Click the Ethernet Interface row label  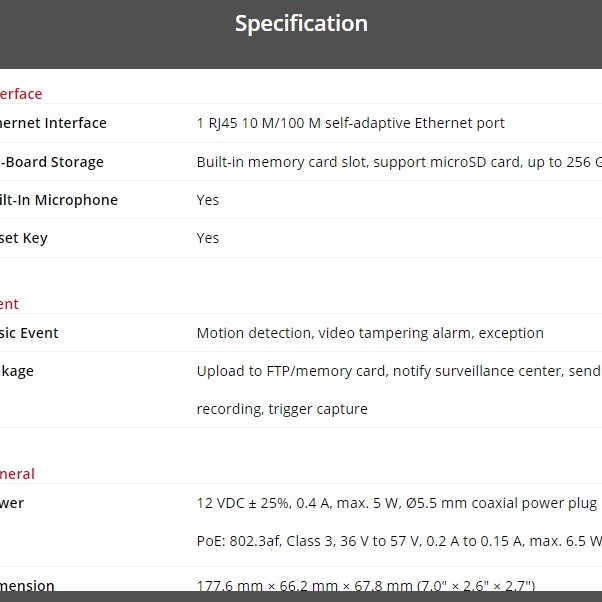tap(53, 123)
